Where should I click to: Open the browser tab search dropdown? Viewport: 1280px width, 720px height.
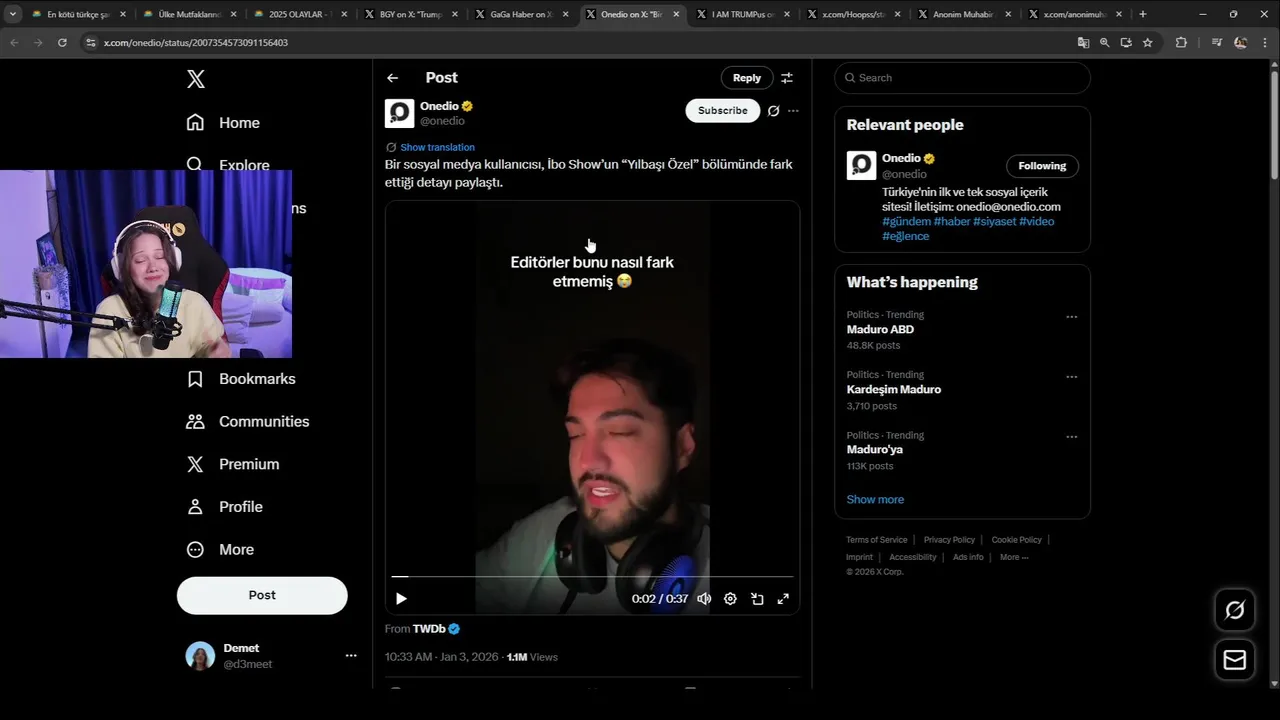(13, 14)
